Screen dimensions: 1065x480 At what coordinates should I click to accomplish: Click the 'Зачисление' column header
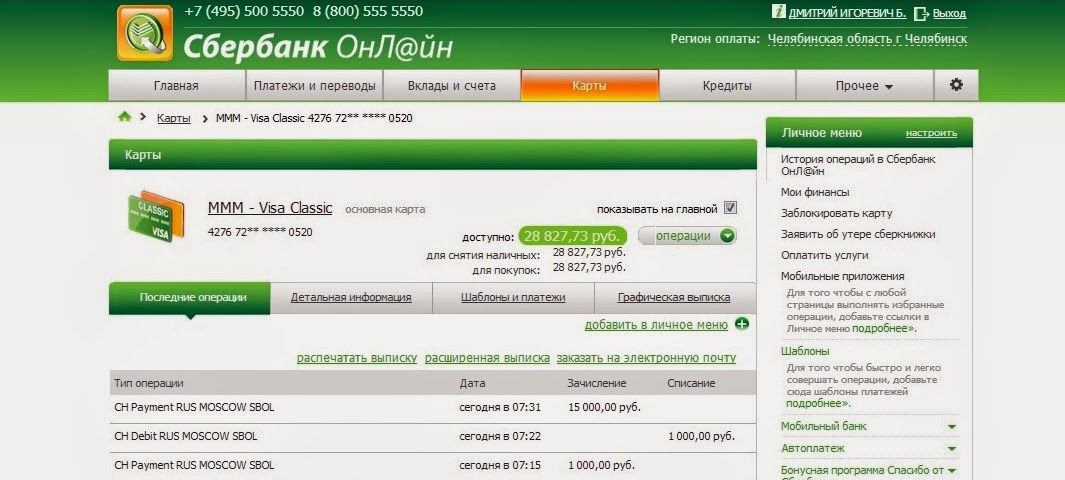(596, 383)
